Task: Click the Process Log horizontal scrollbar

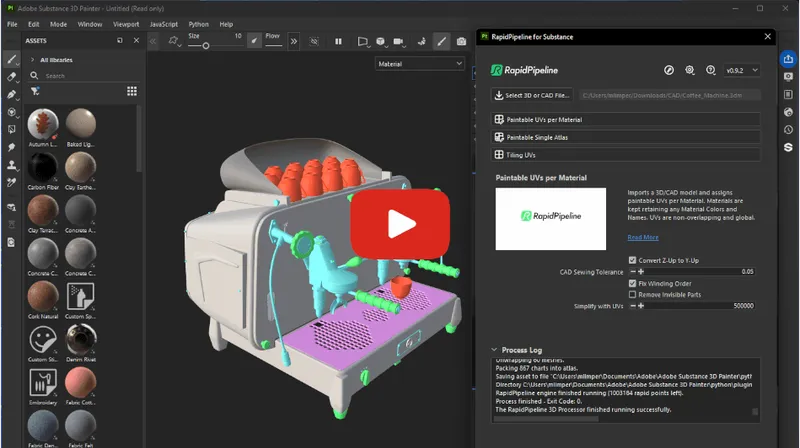Action: 546,419
